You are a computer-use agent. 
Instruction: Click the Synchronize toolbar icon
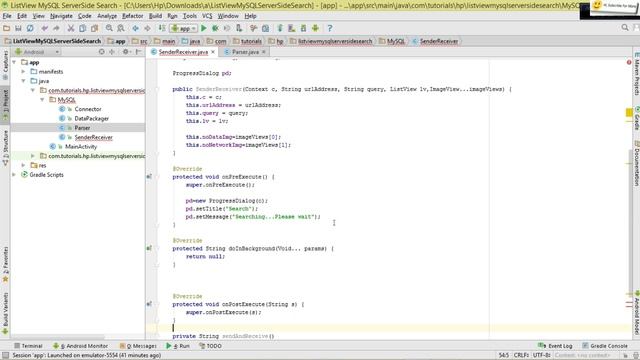click(x=30, y=28)
